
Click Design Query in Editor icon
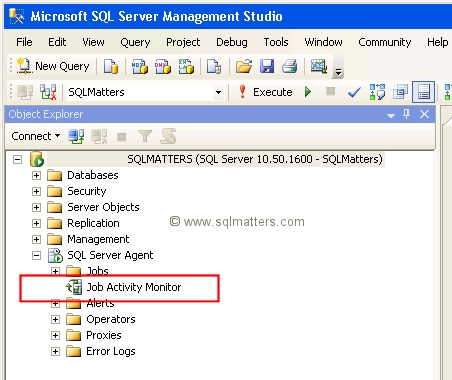400,92
